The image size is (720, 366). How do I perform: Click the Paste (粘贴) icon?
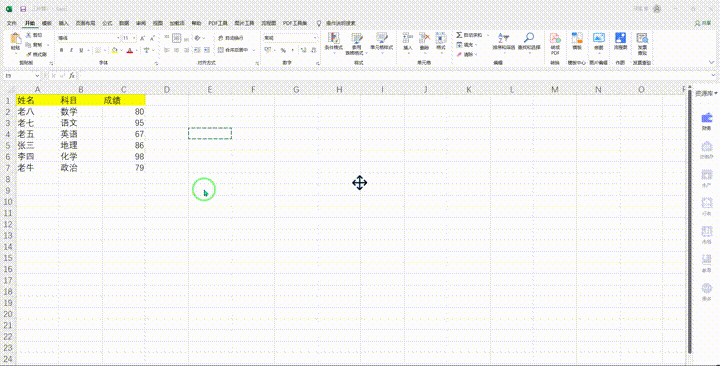click(x=16, y=39)
